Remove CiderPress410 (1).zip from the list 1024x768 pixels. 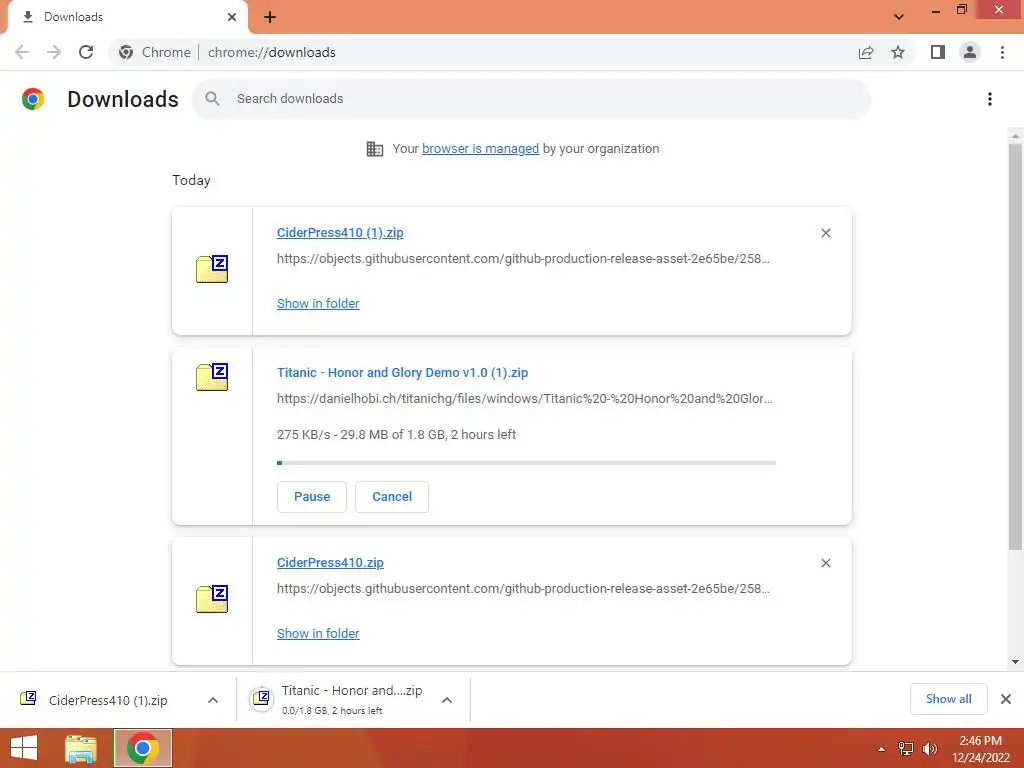coord(826,233)
